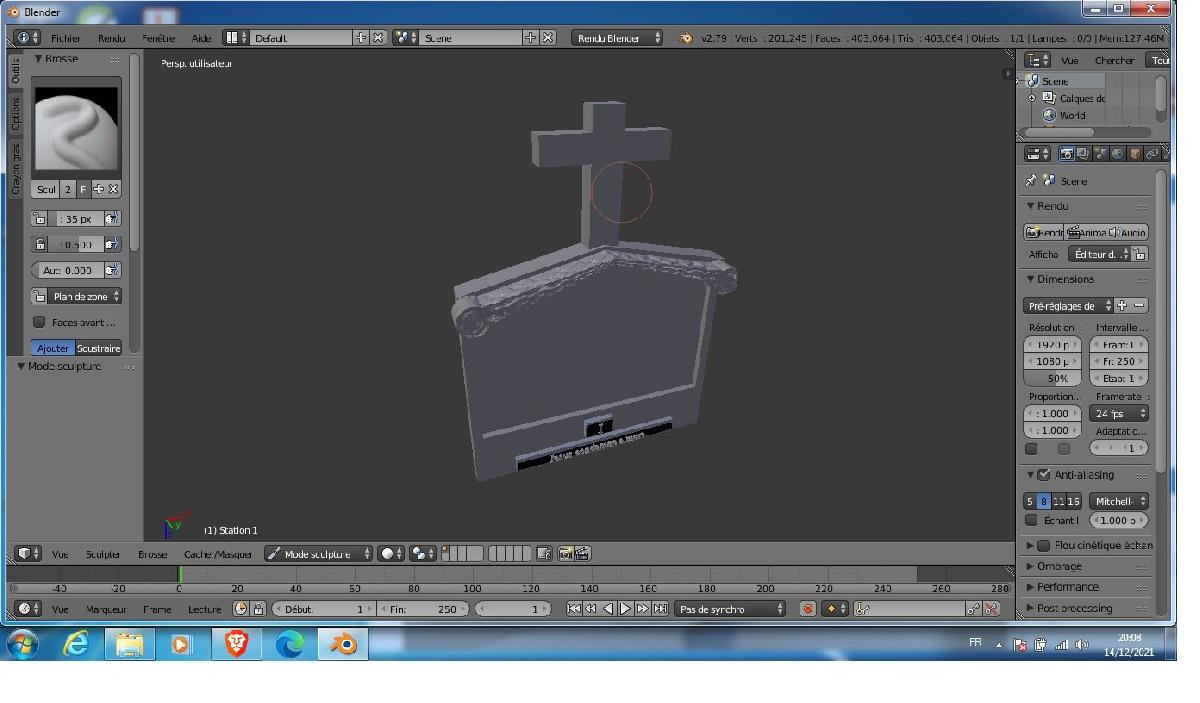The width and height of the screenshot is (1200, 703).
Task: Select the World item in outliner
Action: tap(1072, 115)
